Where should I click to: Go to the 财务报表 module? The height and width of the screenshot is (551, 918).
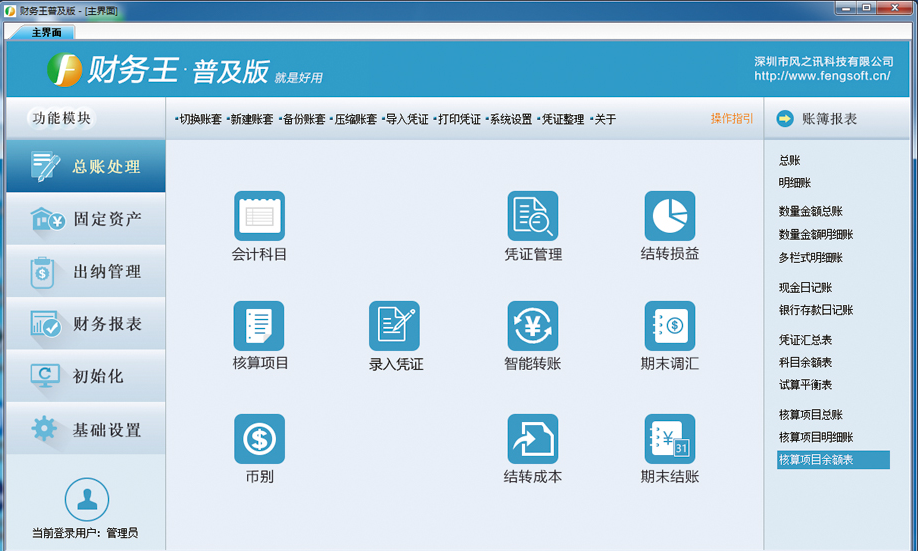(85, 324)
